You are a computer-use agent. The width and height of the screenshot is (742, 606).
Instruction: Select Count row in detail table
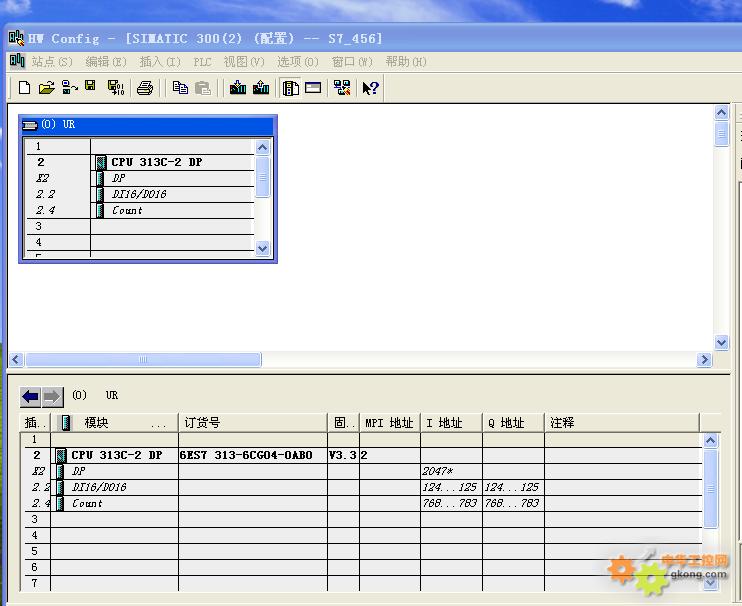(363, 503)
